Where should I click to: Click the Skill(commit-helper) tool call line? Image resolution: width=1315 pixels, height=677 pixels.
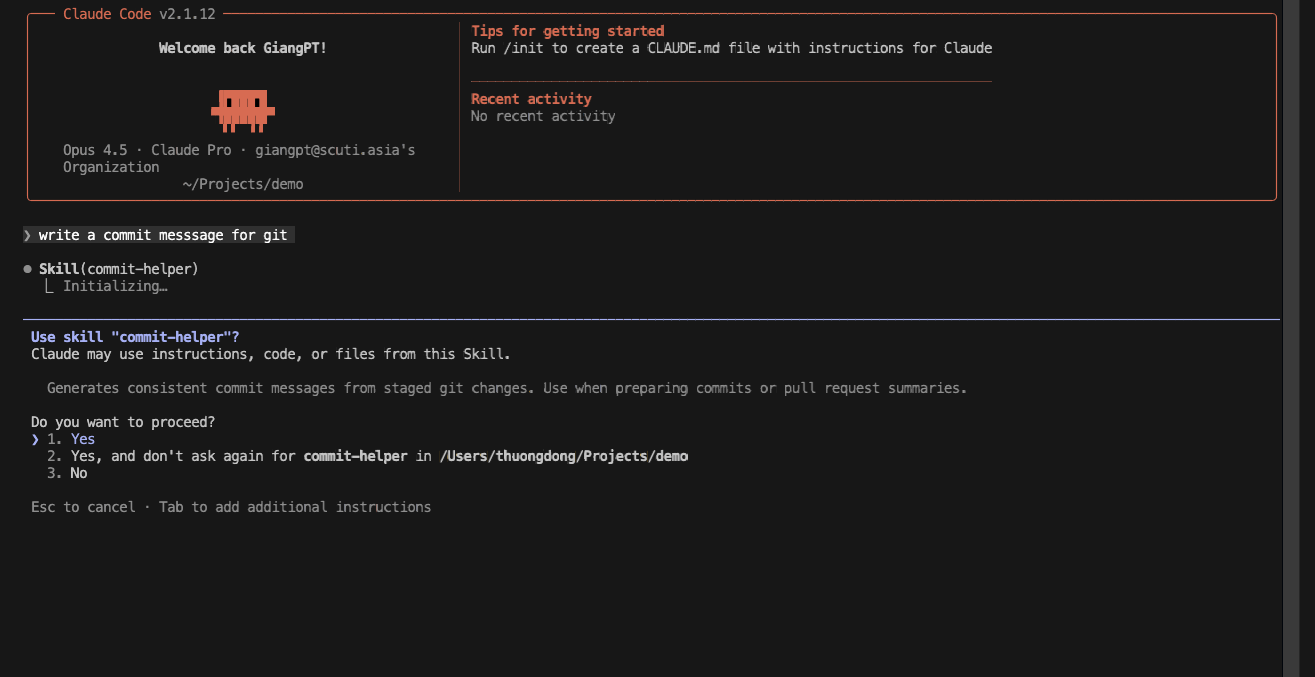pyautogui.click(x=118, y=269)
